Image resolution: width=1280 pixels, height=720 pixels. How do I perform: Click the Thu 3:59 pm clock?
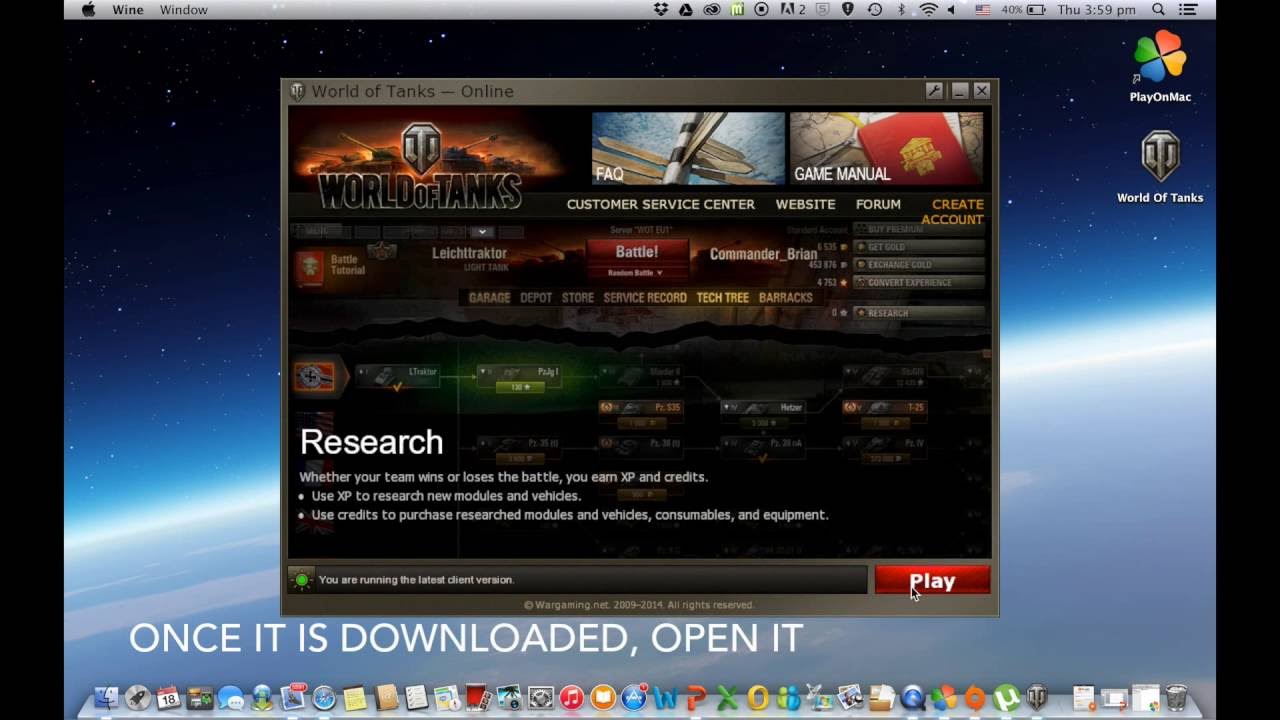click(1096, 10)
